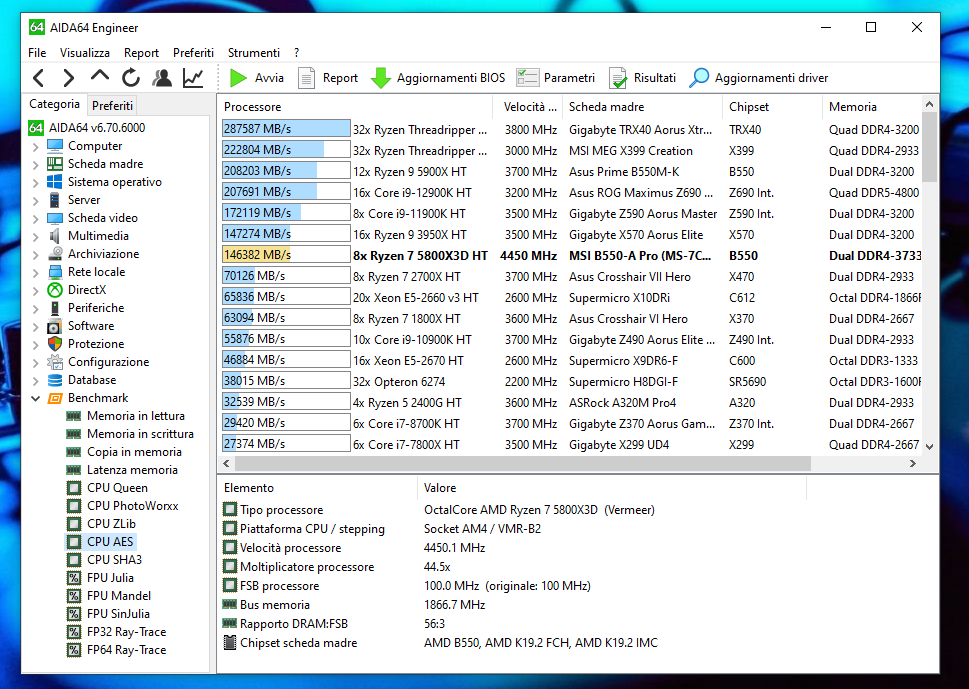Image resolution: width=969 pixels, height=689 pixels.
Task: Open the CPU Queen benchmark
Action: 117,488
